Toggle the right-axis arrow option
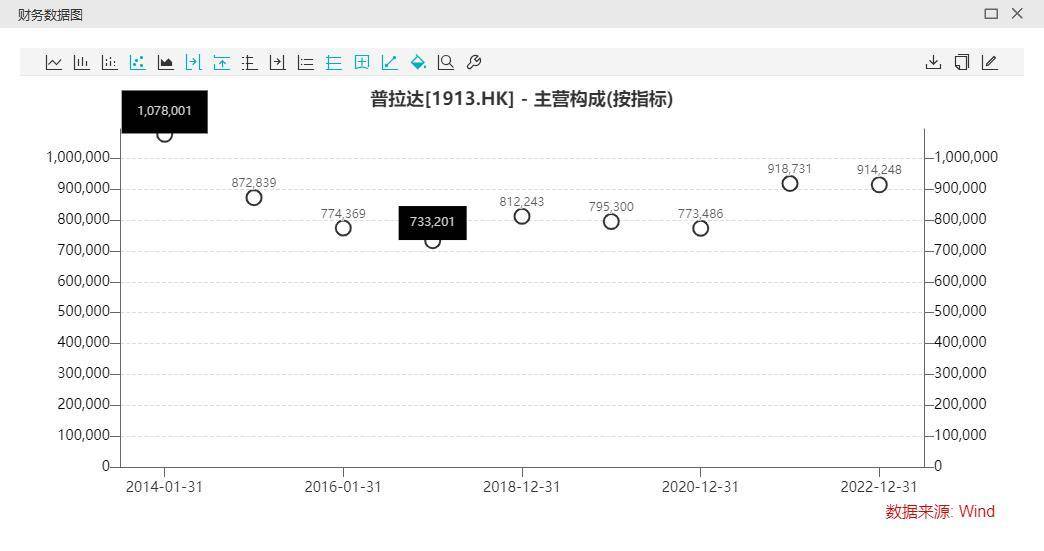Viewport: 1044px width, 551px height. tap(193, 63)
